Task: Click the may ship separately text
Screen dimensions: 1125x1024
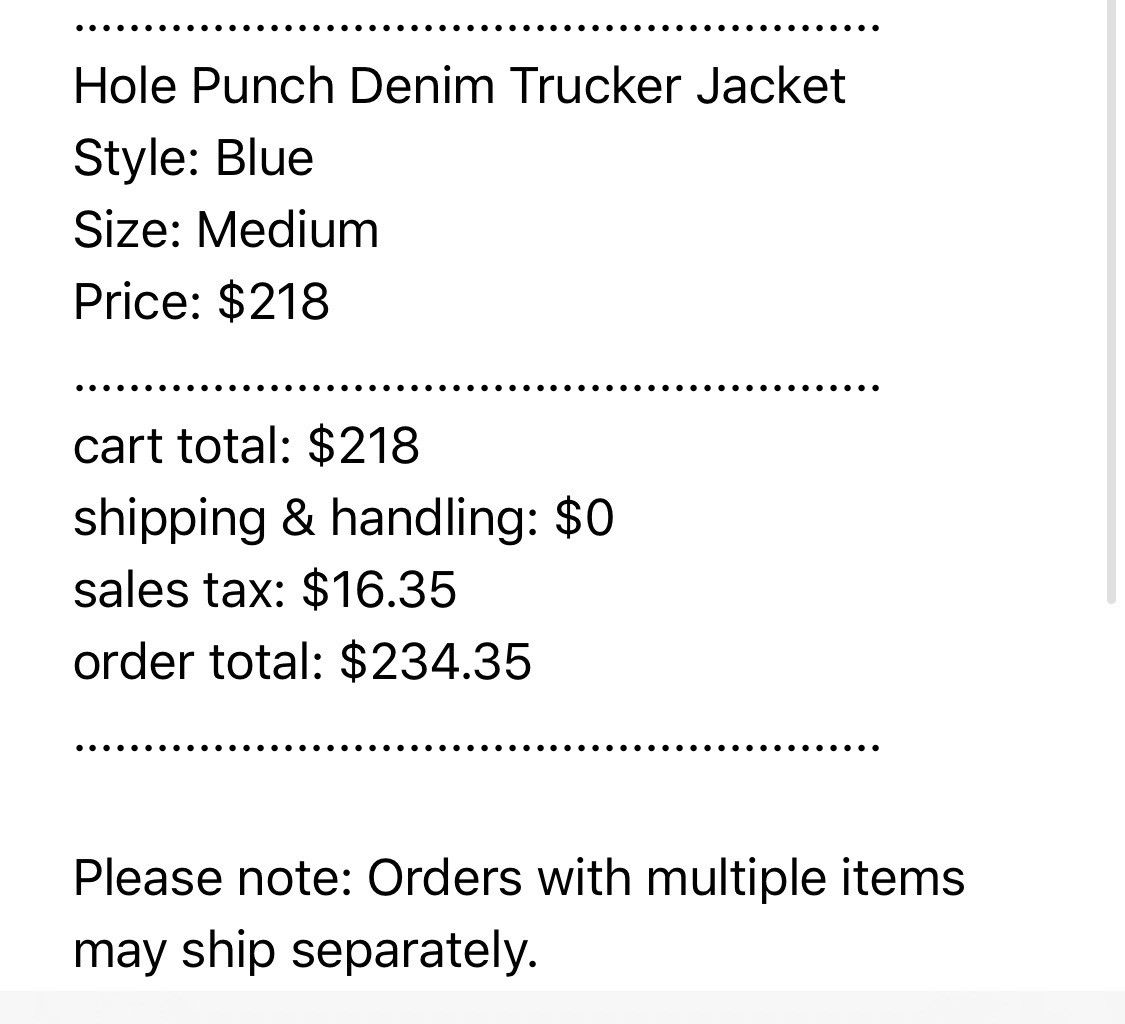Action: pos(305,950)
